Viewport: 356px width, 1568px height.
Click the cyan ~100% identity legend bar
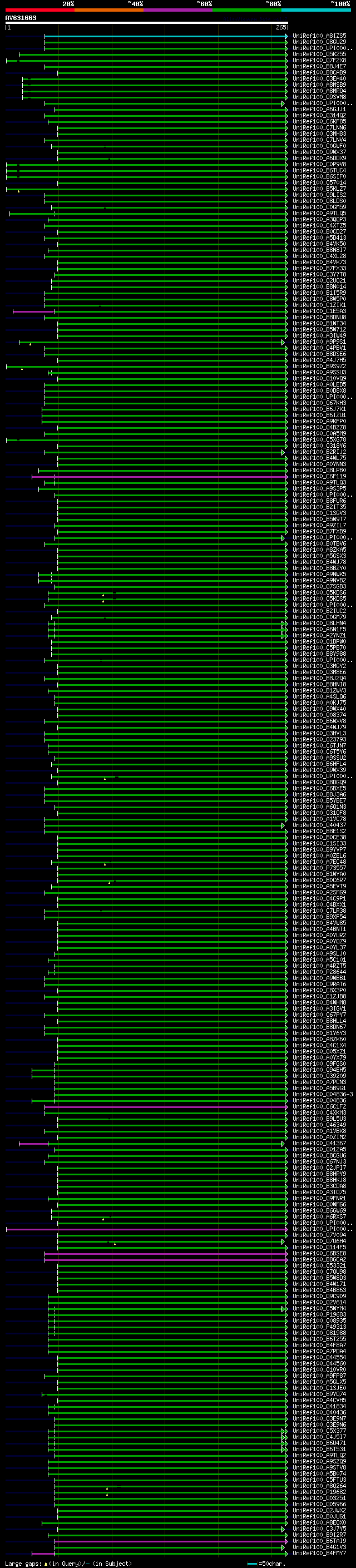click(x=317, y=10)
